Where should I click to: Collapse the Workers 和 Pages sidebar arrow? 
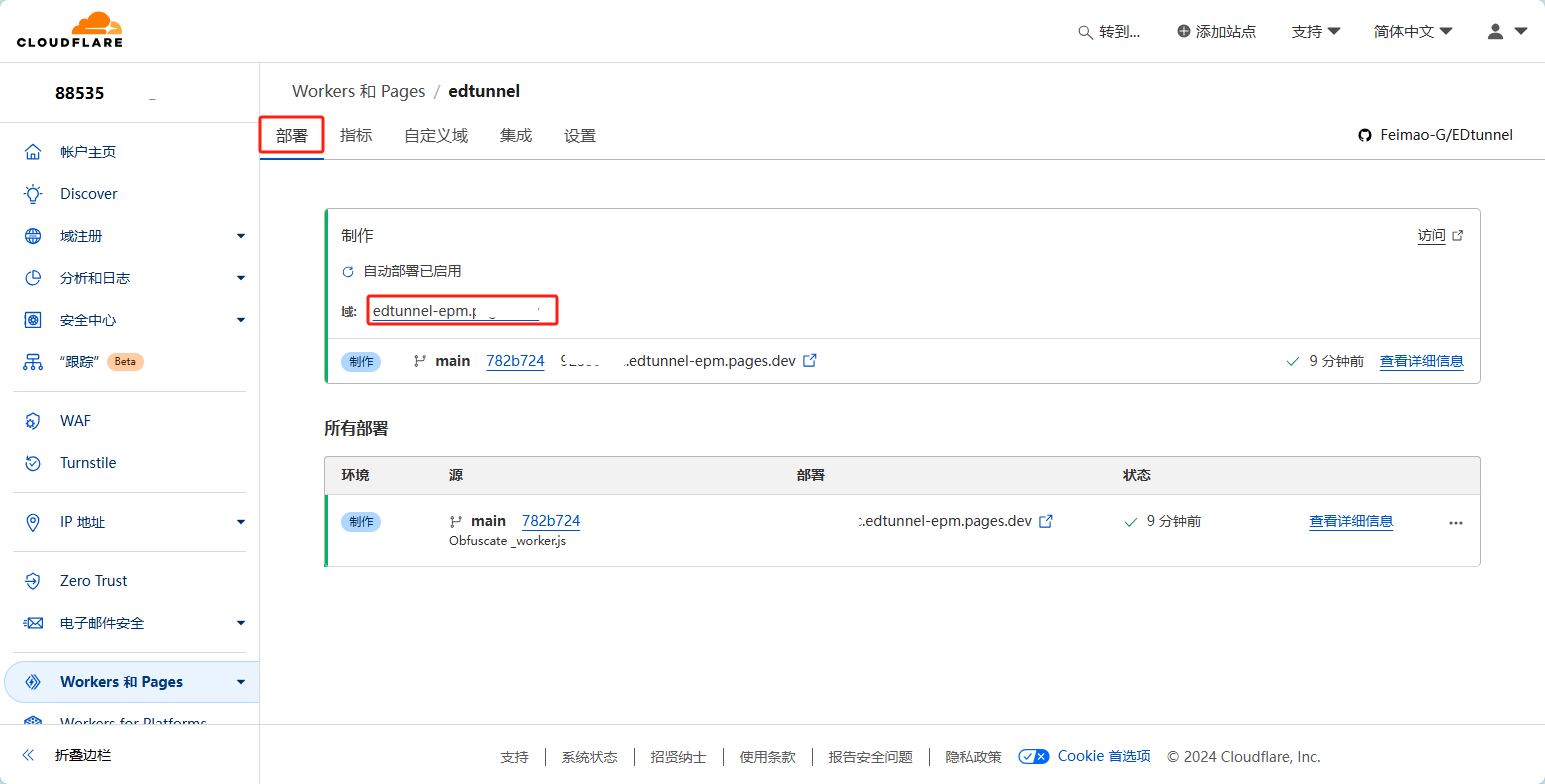pyautogui.click(x=241, y=682)
